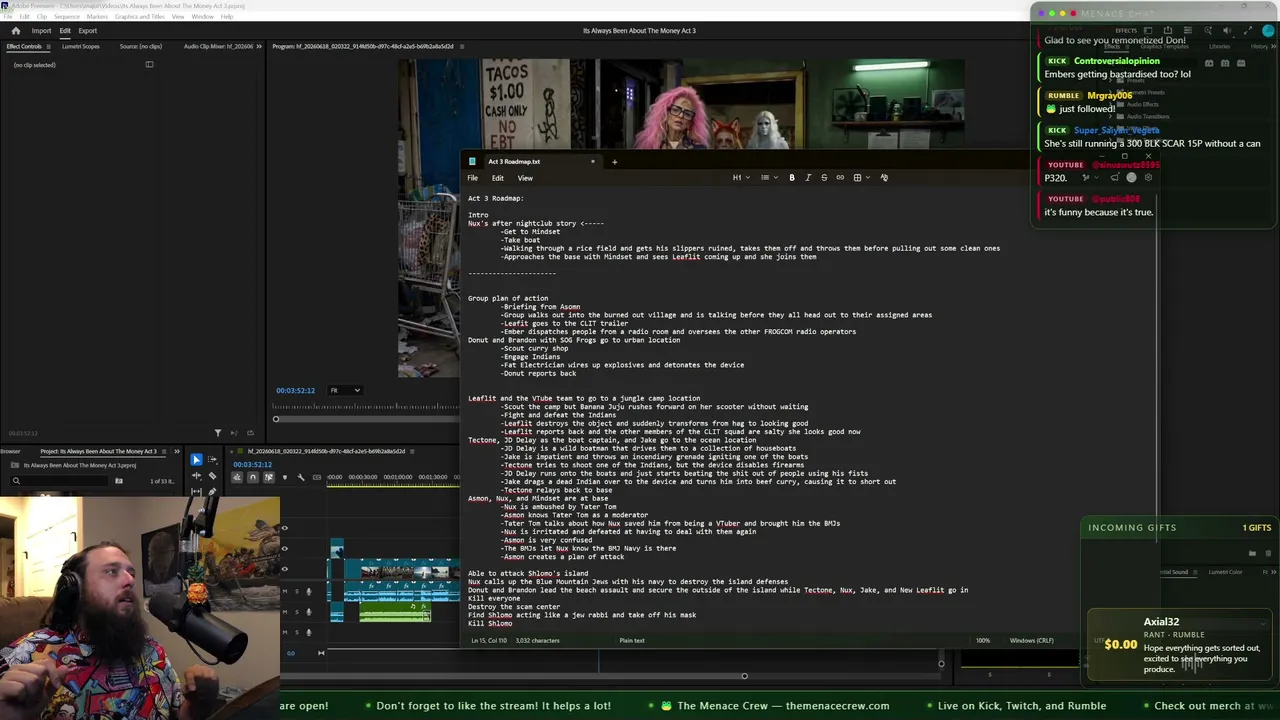Expand hidden Project panel tabs chevron
This screenshot has height=720, width=1280.
click(x=177, y=451)
